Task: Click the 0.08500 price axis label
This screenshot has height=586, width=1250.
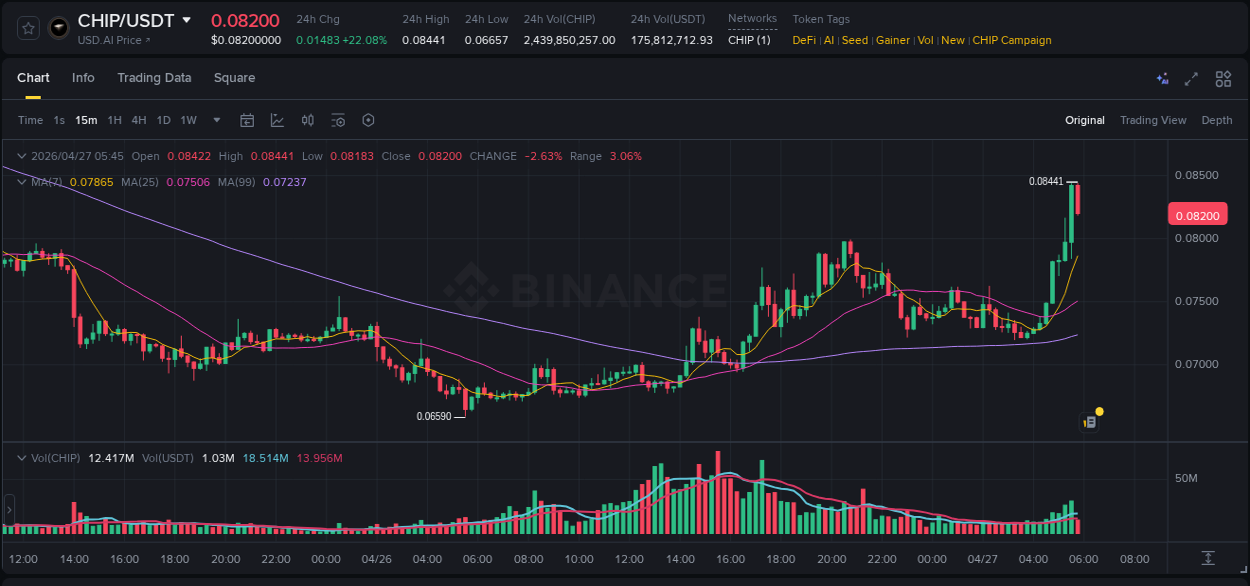Action: [1196, 175]
